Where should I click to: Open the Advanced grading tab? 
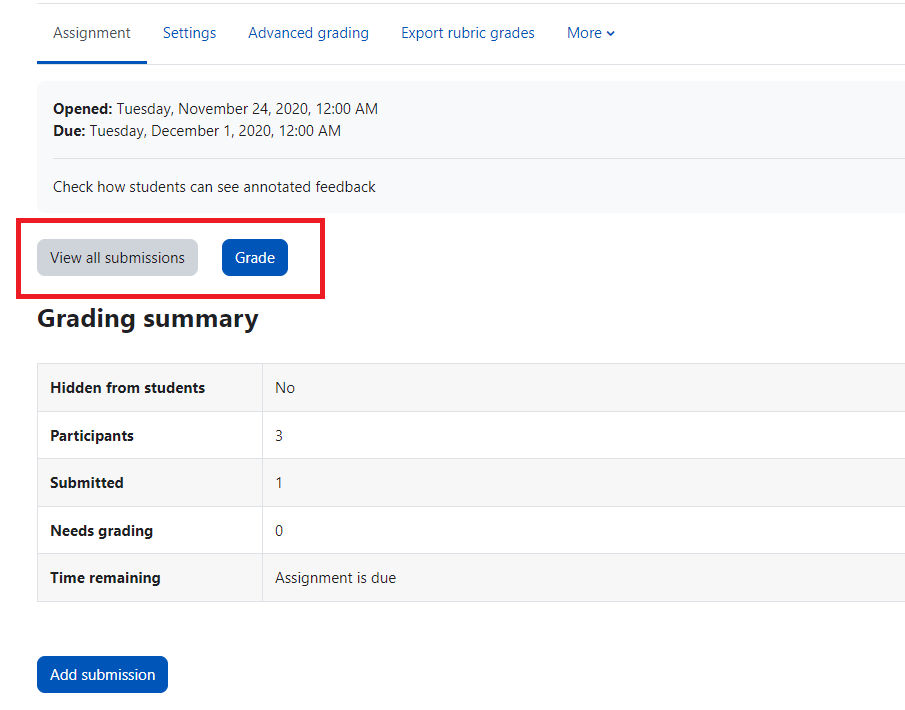coord(308,32)
